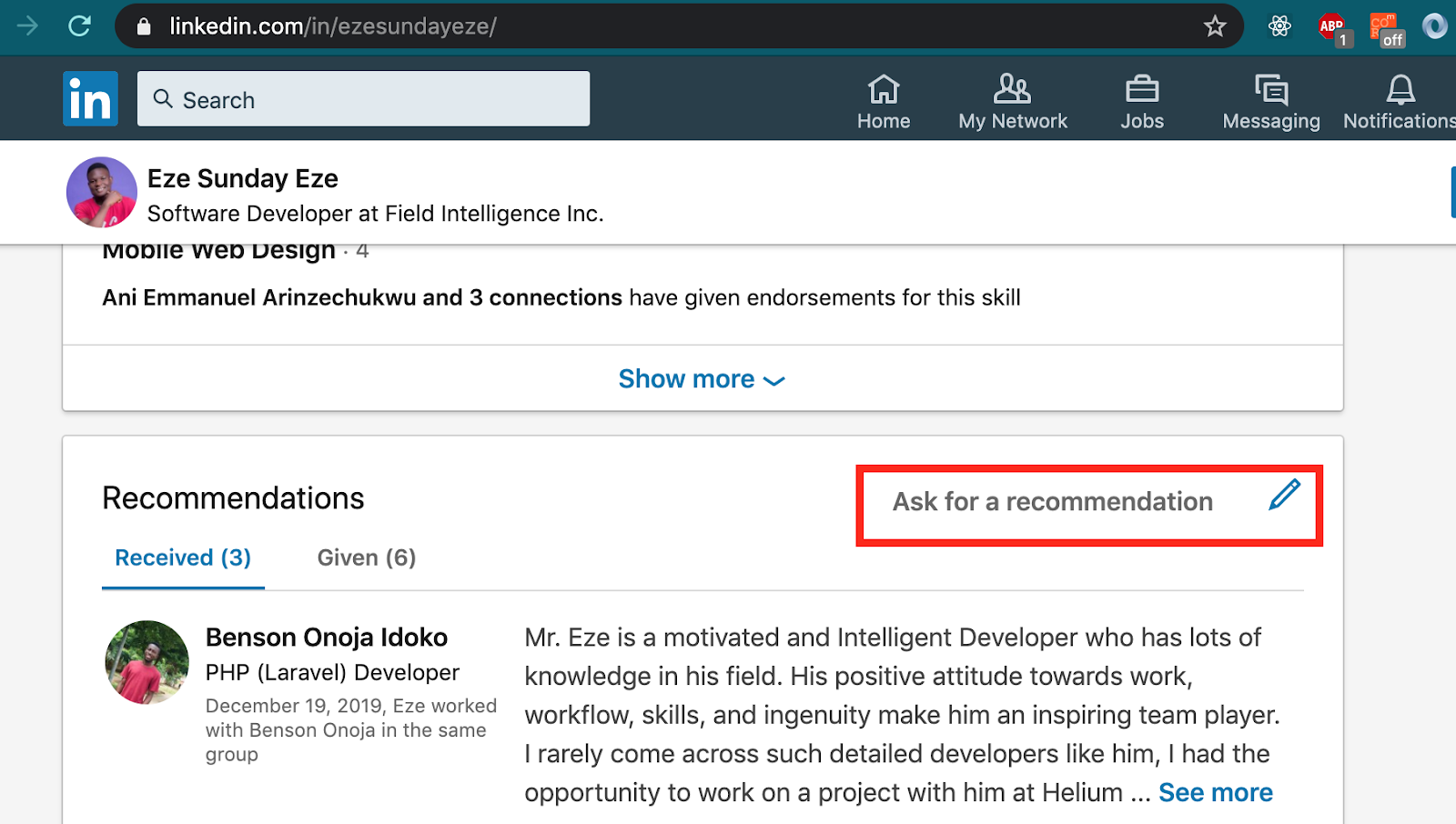Click the browser address bar URL

click(333, 26)
